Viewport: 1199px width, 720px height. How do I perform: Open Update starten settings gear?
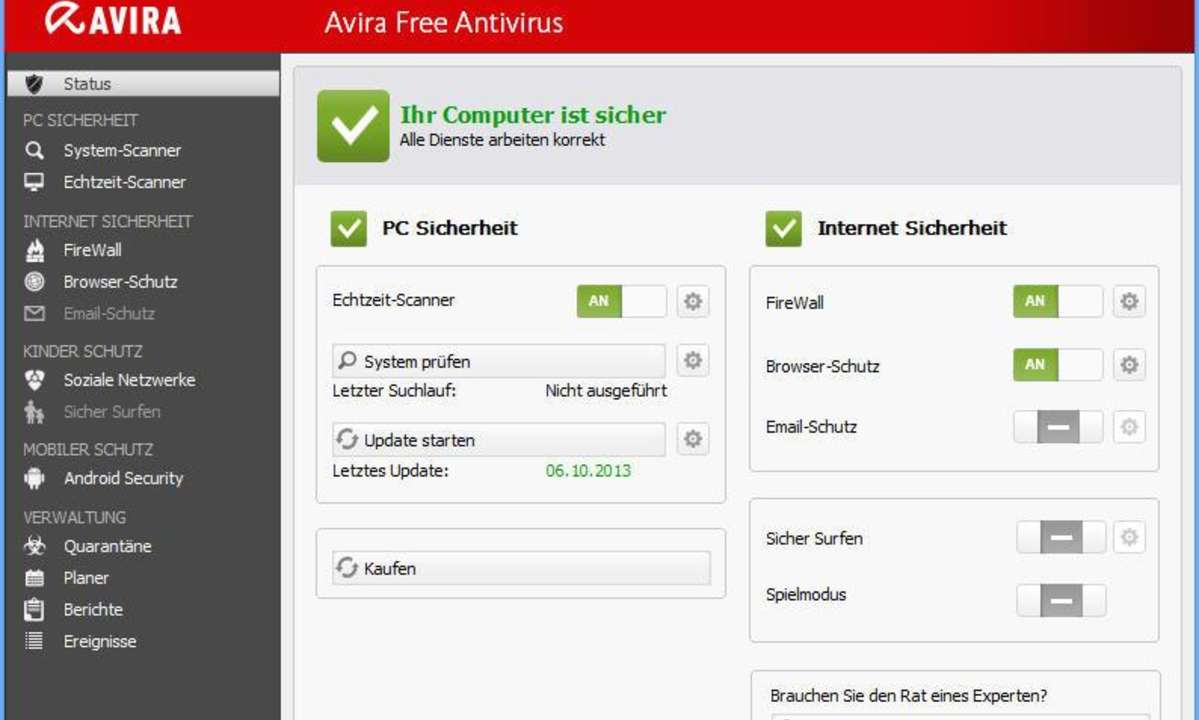click(x=693, y=439)
